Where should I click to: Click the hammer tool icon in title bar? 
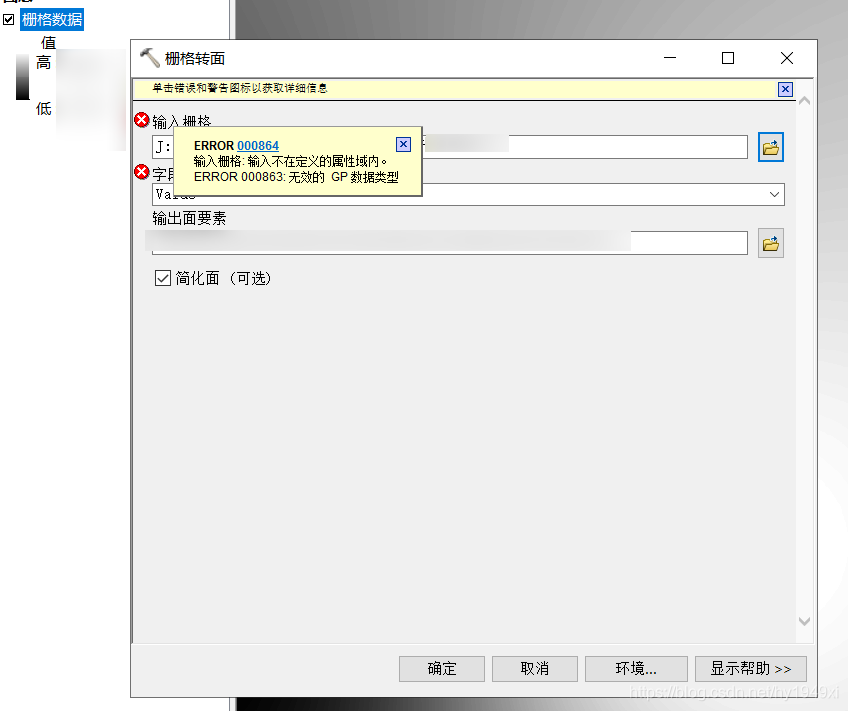point(150,58)
